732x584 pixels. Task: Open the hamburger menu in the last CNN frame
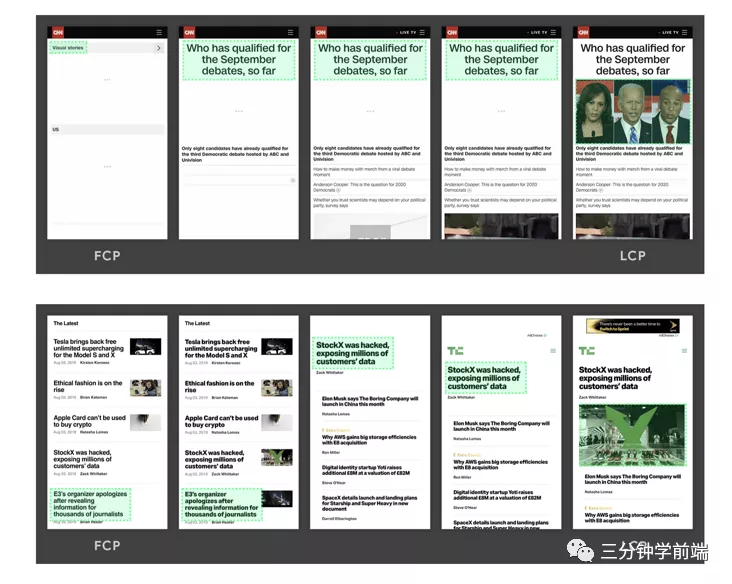[684, 32]
